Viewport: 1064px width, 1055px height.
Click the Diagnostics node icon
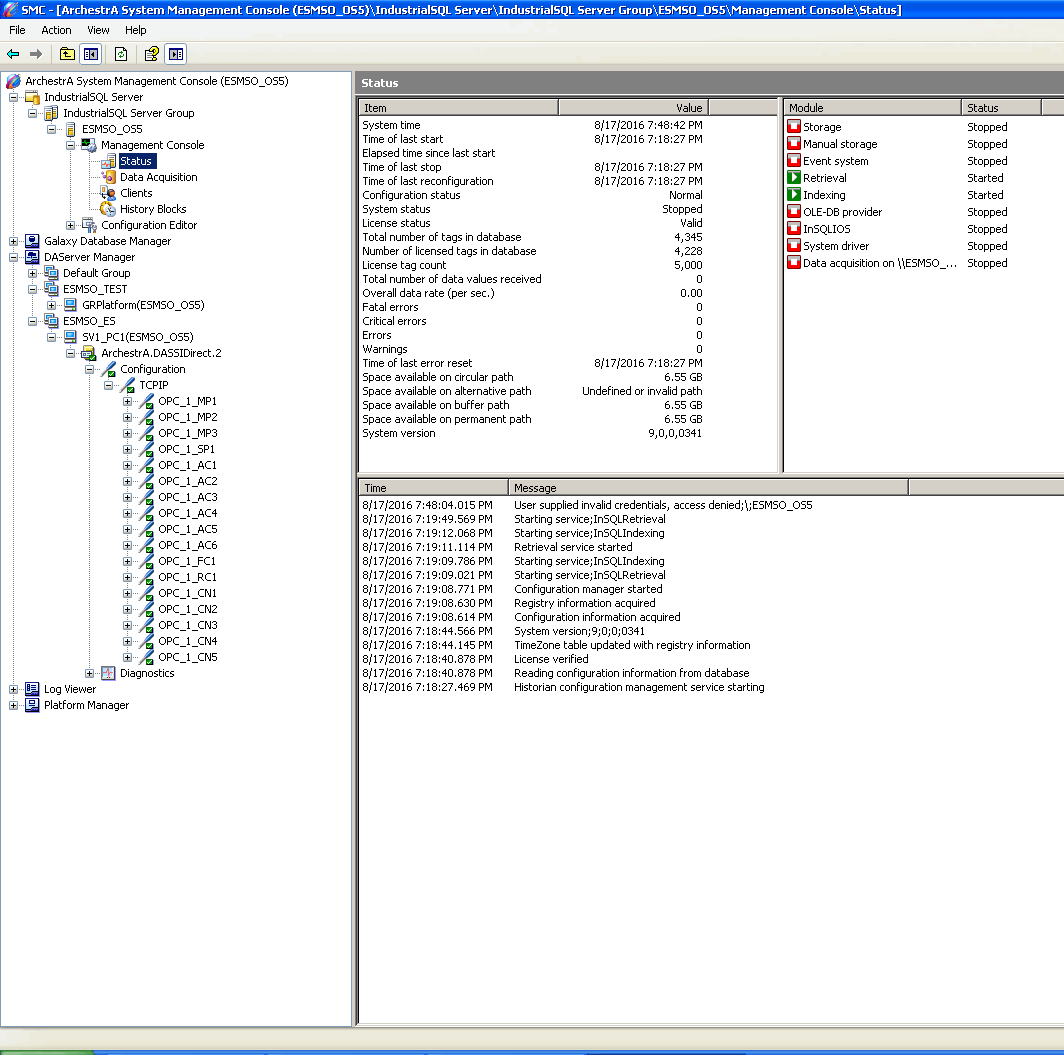click(108, 673)
